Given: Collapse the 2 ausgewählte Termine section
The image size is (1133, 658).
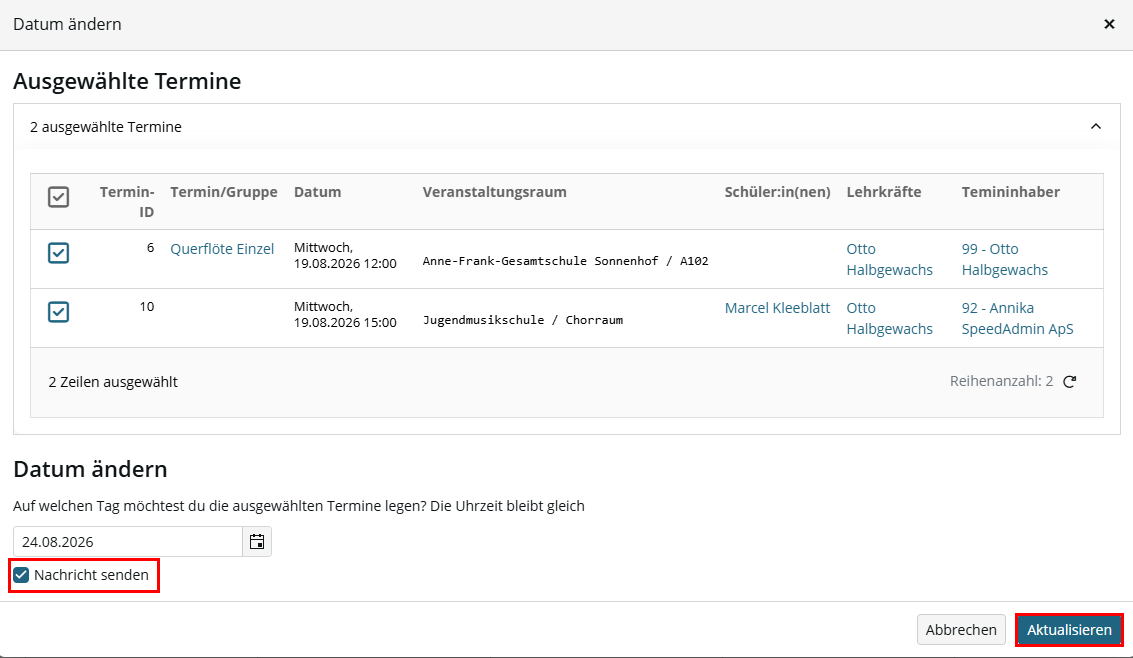Looking at the screenshot, I should (1095, 126).
